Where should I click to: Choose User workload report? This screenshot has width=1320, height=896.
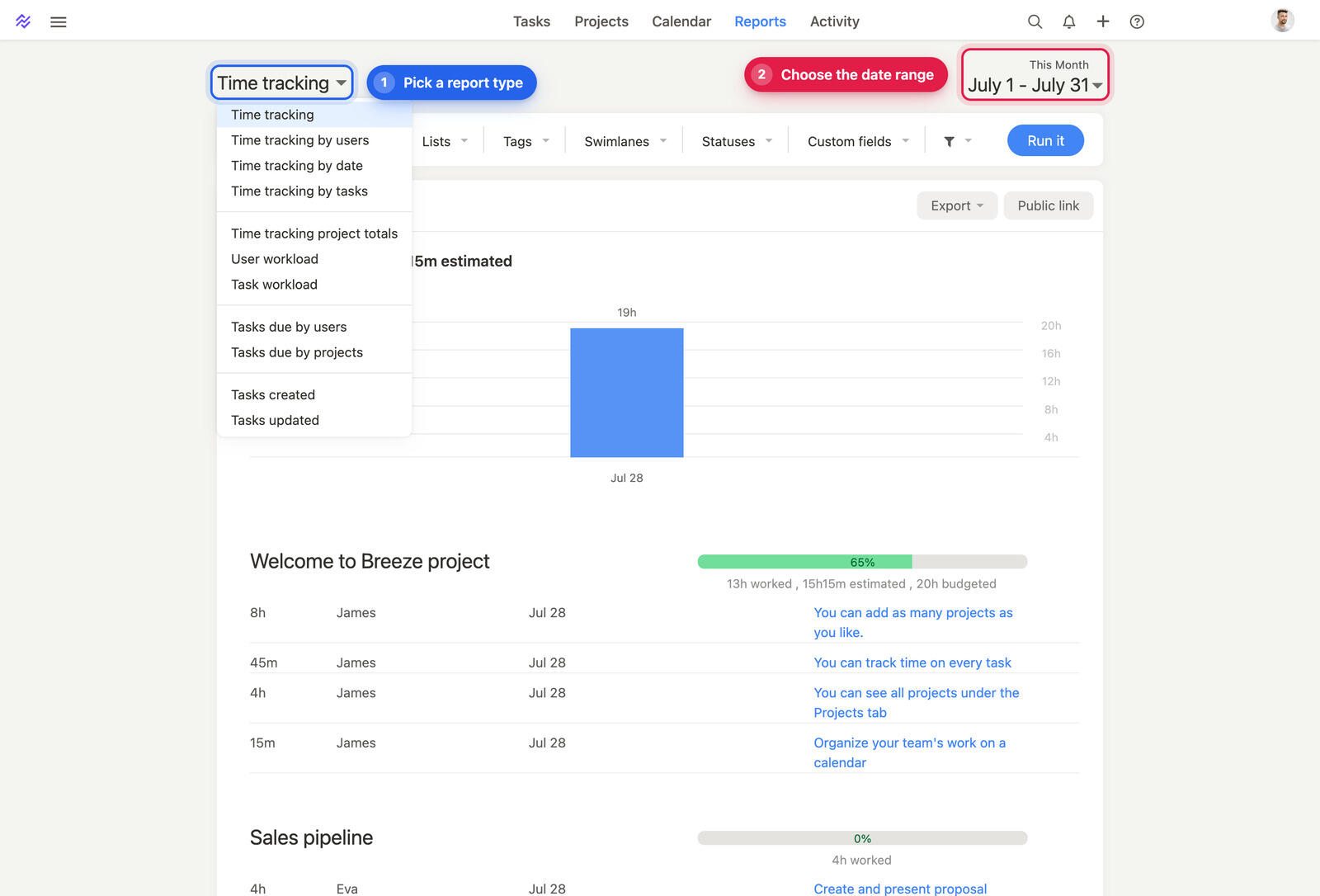pos(314,259)
